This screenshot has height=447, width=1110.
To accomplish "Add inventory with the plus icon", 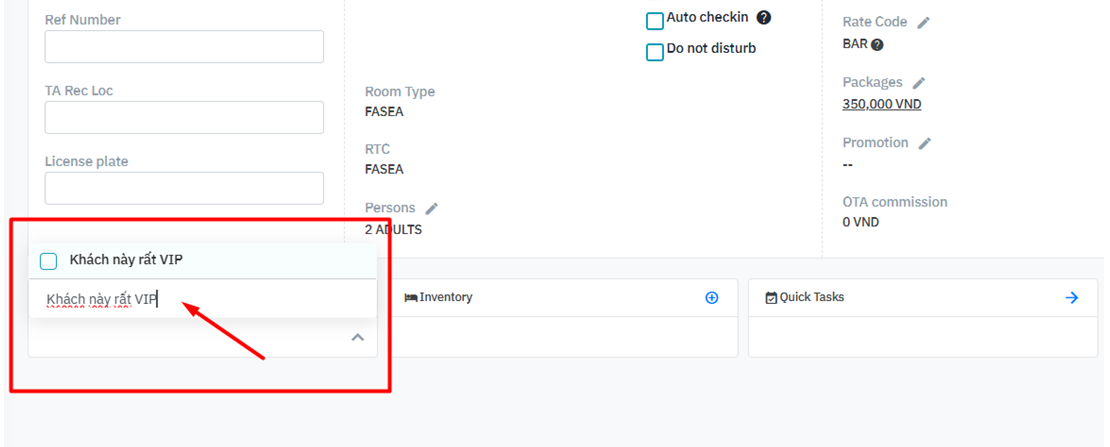I will pos(712,297).
